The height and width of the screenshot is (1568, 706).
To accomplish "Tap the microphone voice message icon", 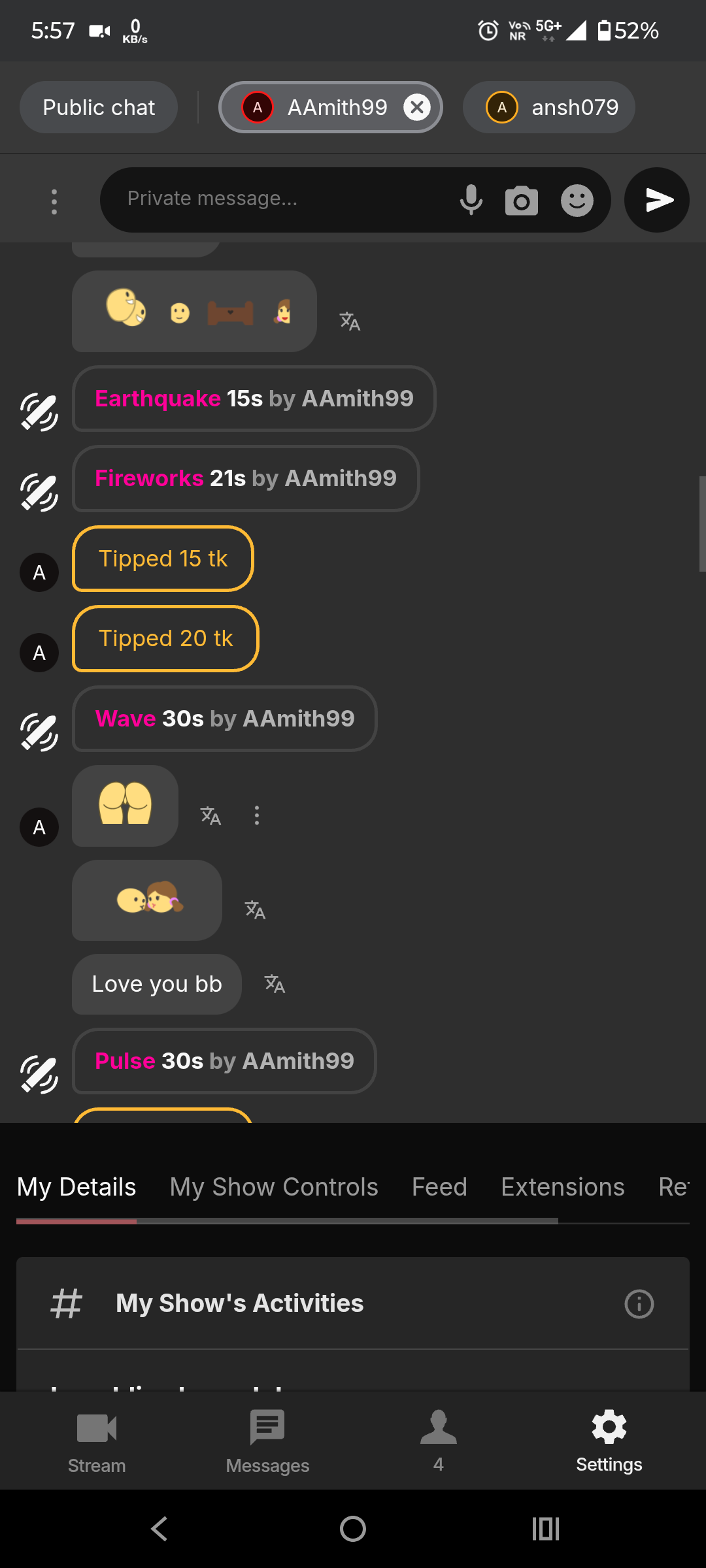I will point(471,200).
